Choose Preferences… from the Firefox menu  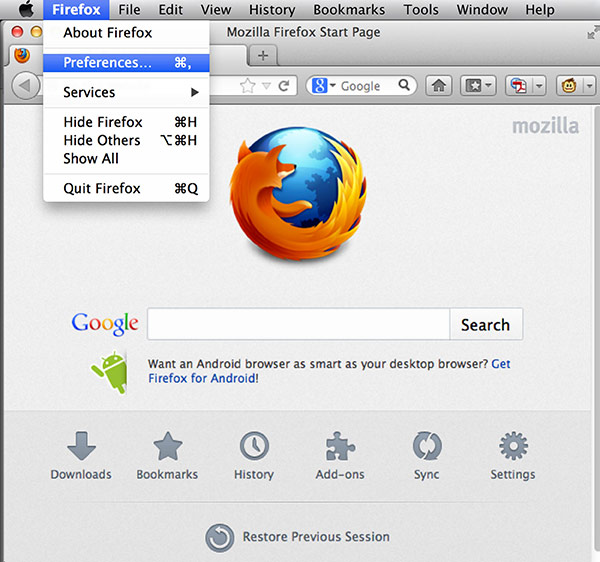point(126,63)
